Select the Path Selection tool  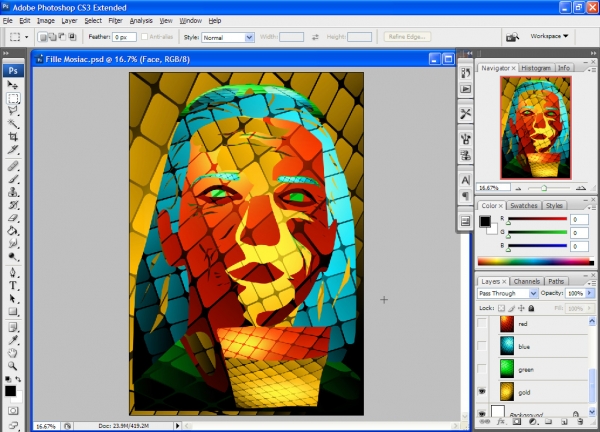(x=13, y=298)
